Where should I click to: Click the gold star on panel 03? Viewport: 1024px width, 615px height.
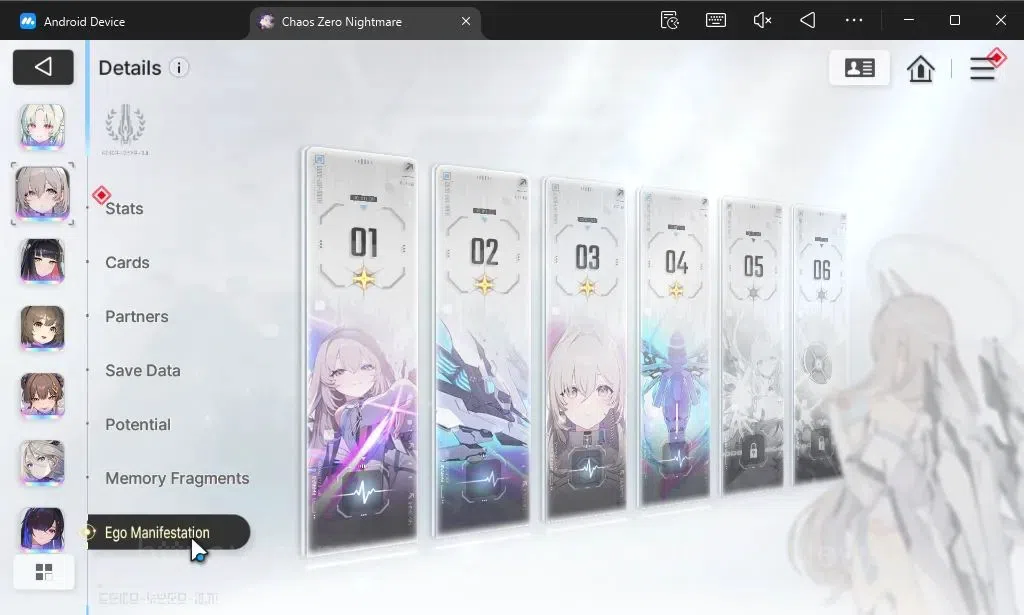click(x=586, y=287)
